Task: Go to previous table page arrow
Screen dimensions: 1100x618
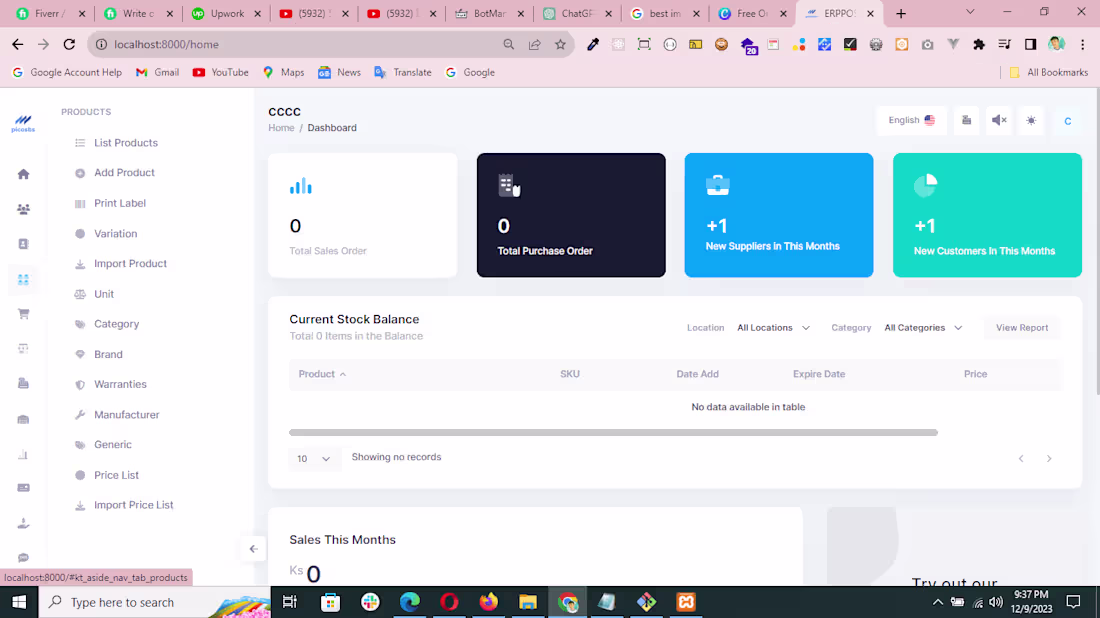Action: pyautogui.click(x=1021, y=459)
